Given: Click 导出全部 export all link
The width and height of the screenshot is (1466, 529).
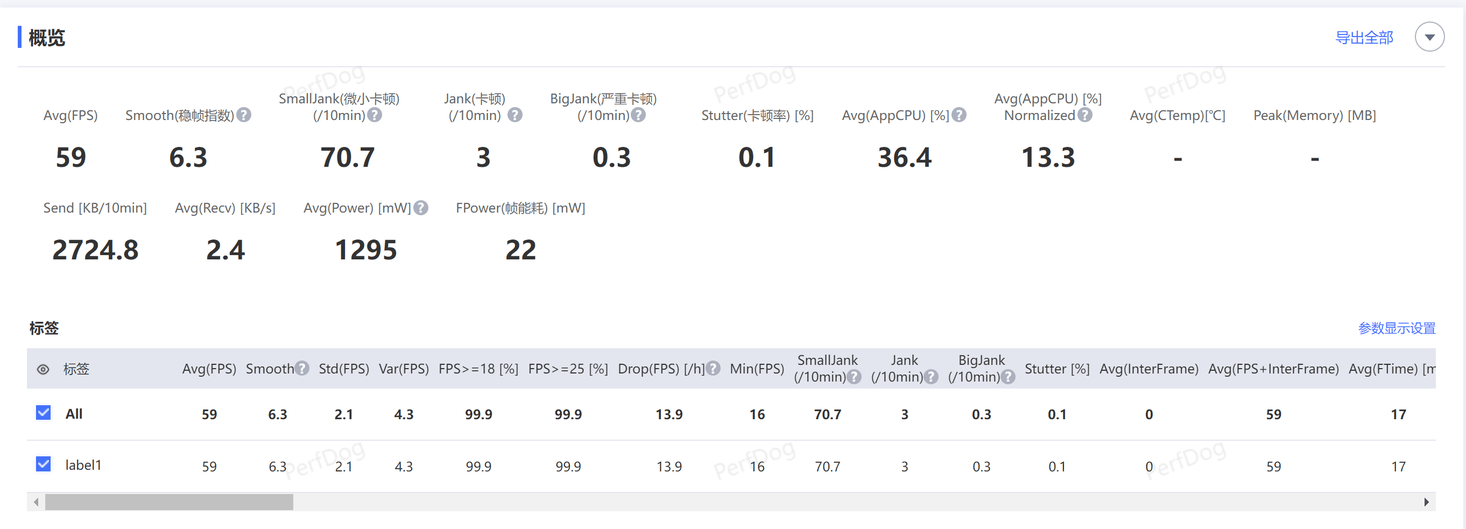Looking at the screenshot, I should tap(1364, 38).
